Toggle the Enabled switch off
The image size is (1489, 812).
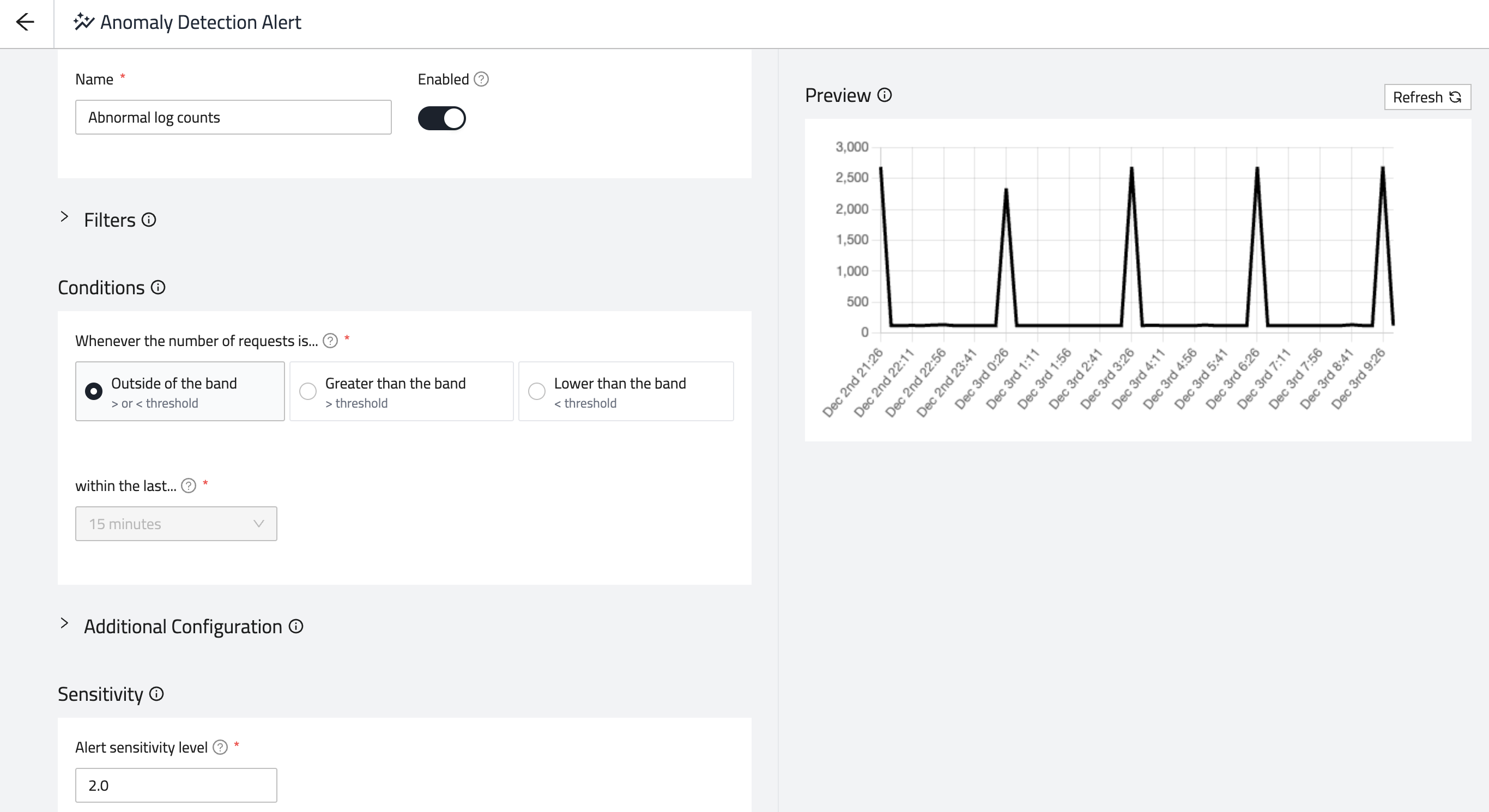coord(441,118)
